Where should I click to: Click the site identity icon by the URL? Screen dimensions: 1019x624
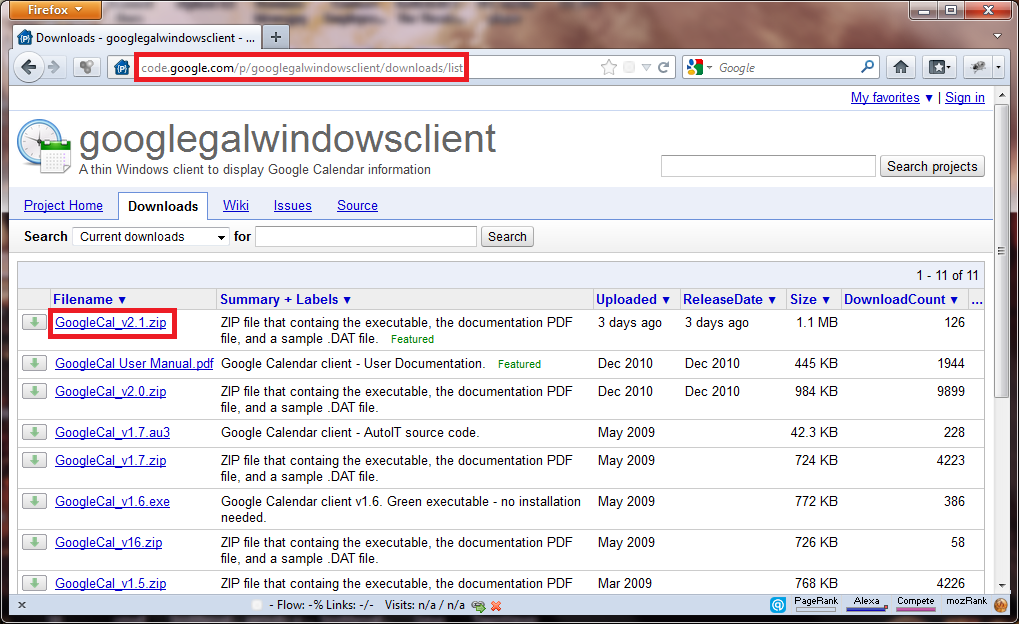(x=122, y=67)
